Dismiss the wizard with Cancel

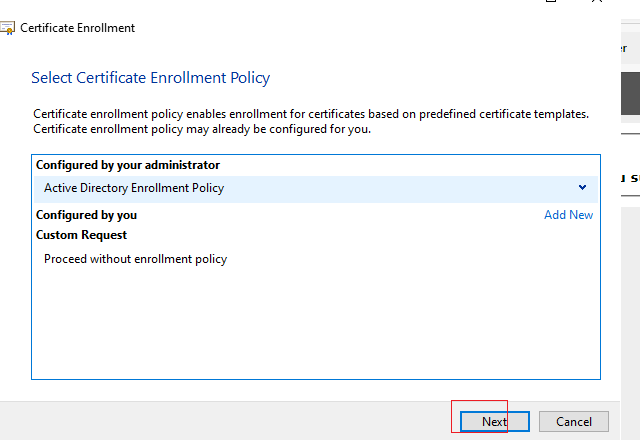click(573, 421)
